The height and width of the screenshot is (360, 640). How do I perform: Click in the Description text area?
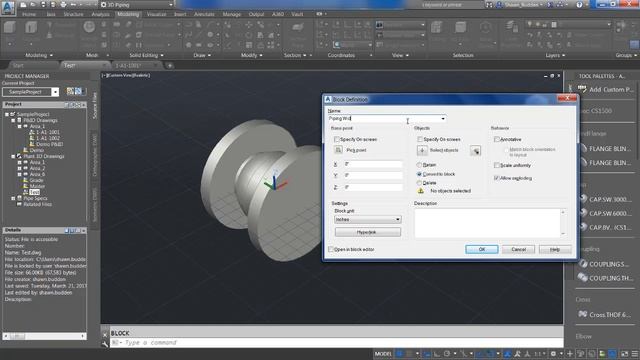tap(487, 223)
